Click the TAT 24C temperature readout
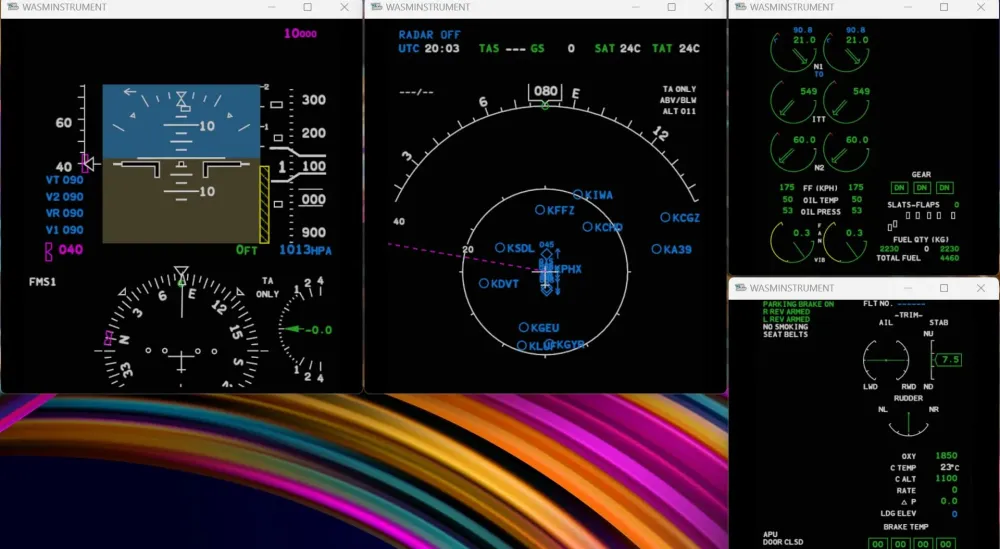This screenshot has width=1000, height=549. tap(675, 48)
